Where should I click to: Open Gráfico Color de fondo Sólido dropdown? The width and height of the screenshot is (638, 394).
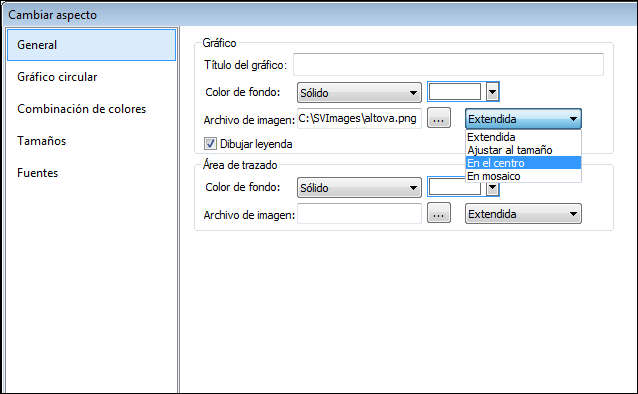[x=359, y=93]
